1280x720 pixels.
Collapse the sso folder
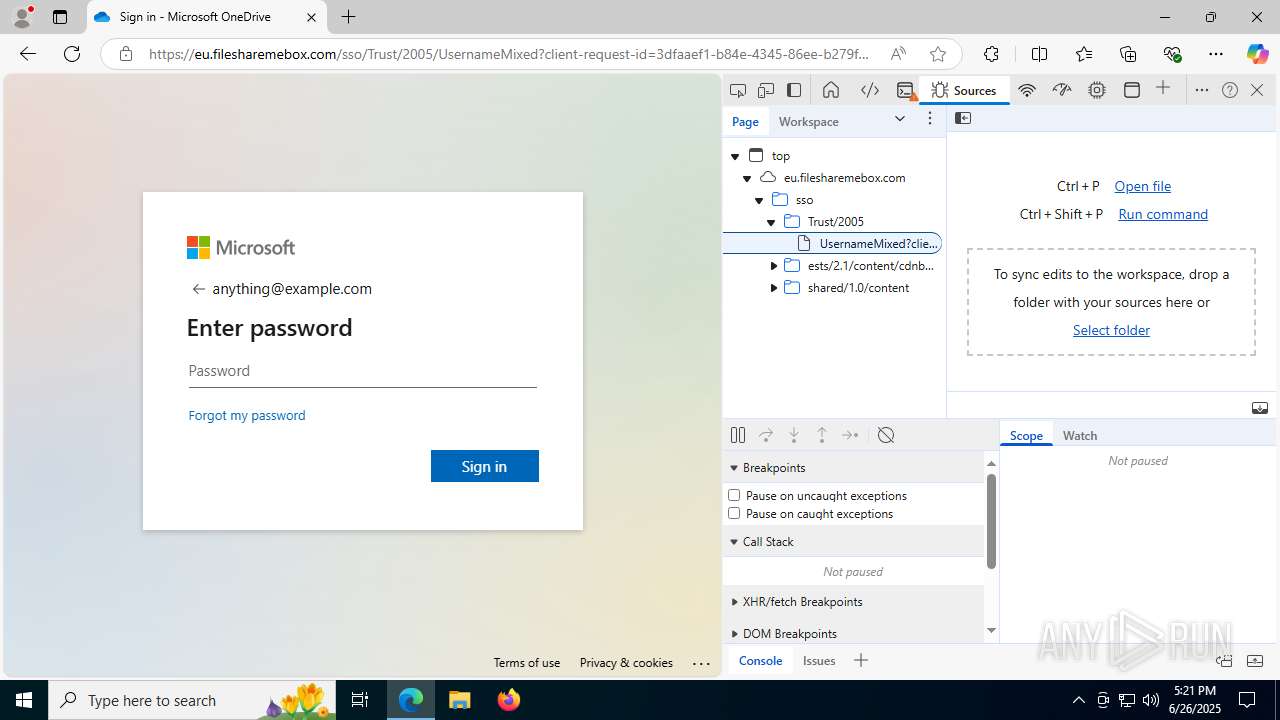(759, 200)
